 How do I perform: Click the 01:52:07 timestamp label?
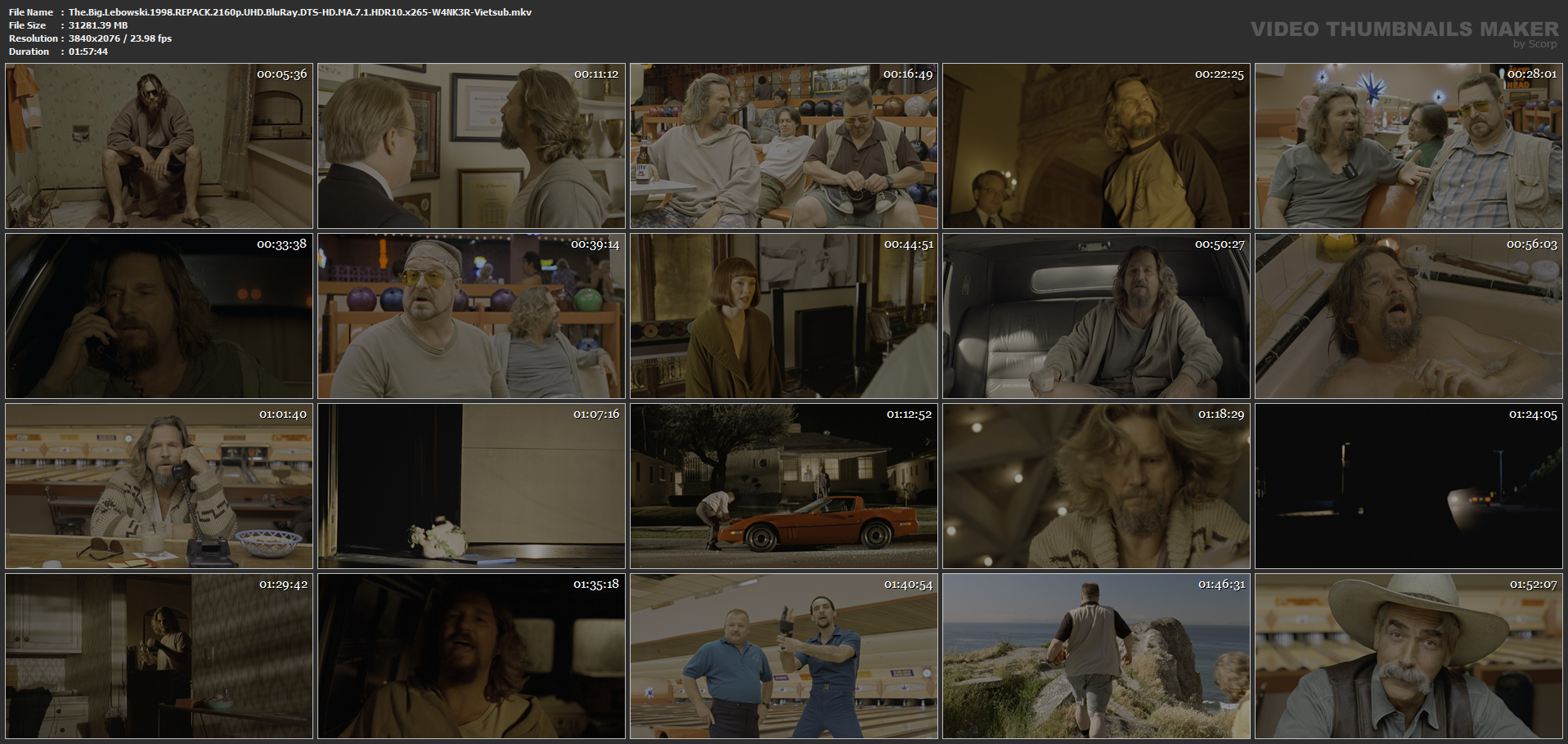[1533, 585]
